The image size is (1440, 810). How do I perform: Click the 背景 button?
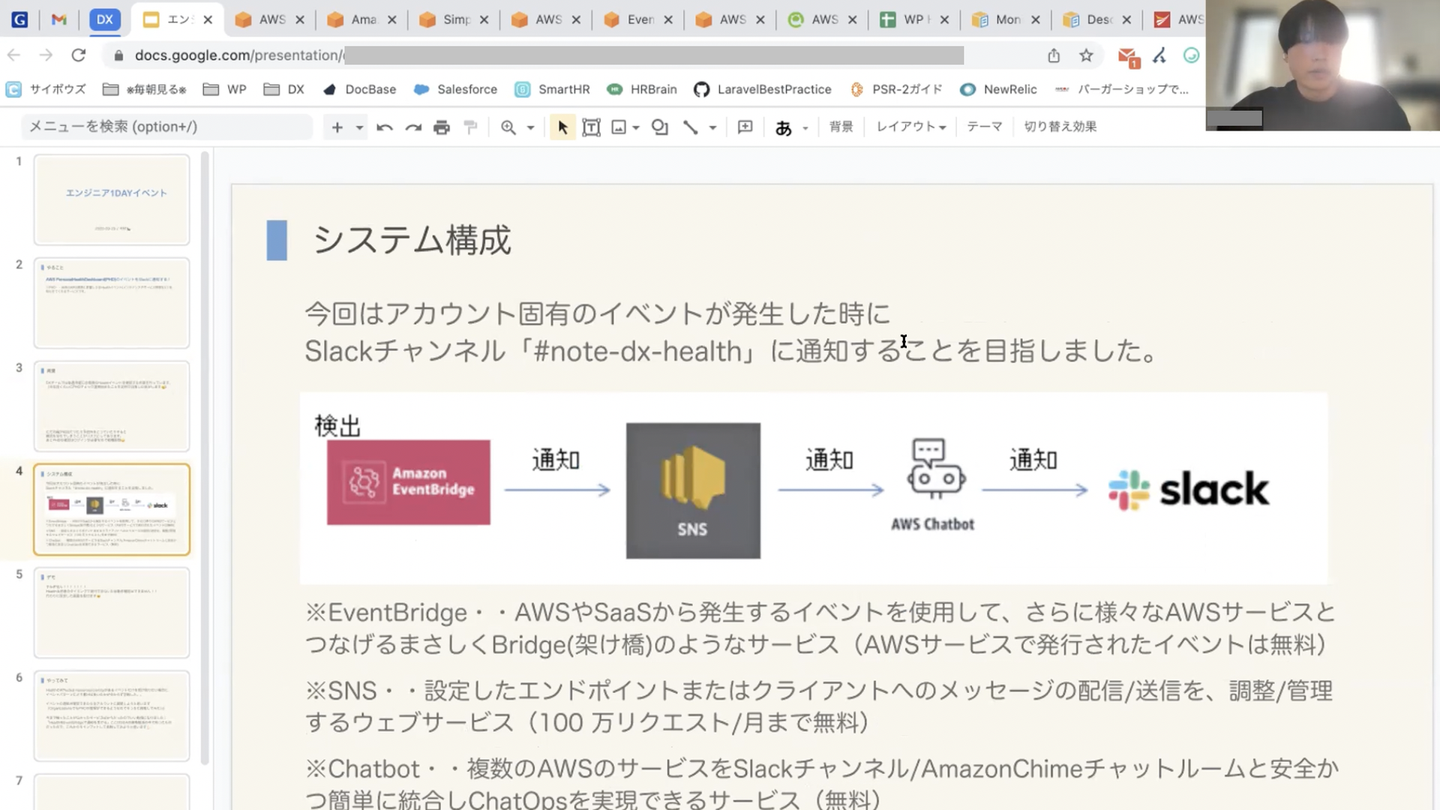click(x=841, y=127)
